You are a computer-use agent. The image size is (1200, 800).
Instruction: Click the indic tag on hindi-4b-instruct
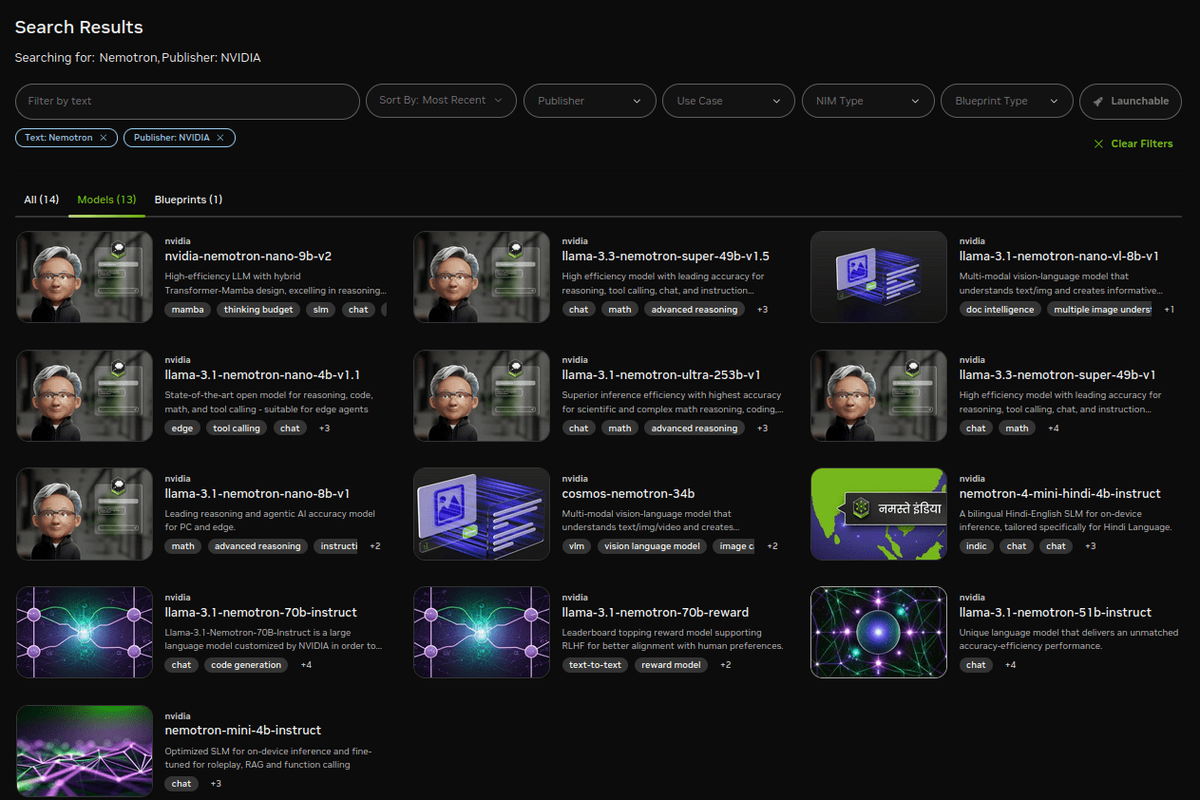tap(976, 547)
